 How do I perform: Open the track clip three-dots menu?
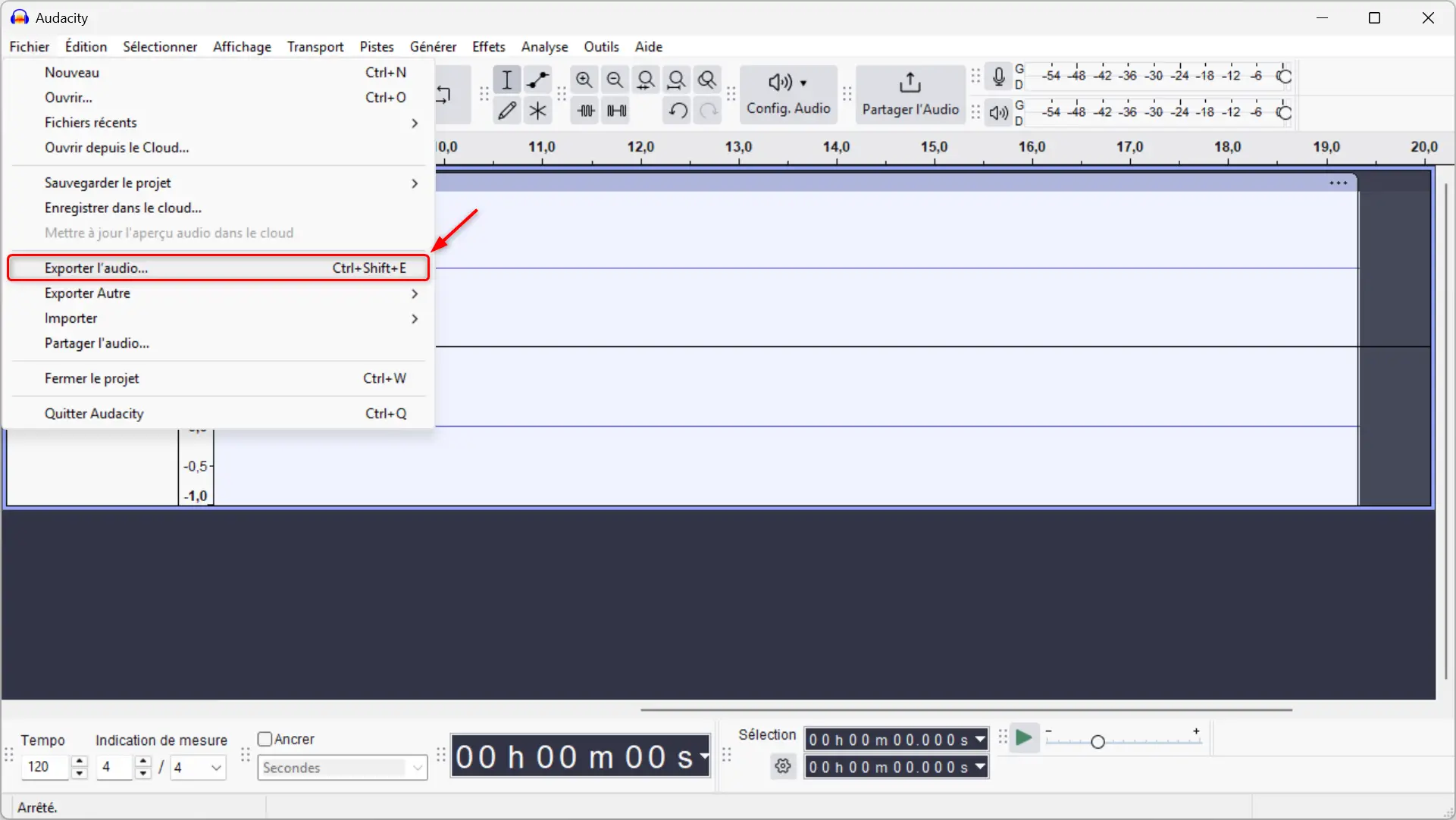click(x=1339, y=183)
